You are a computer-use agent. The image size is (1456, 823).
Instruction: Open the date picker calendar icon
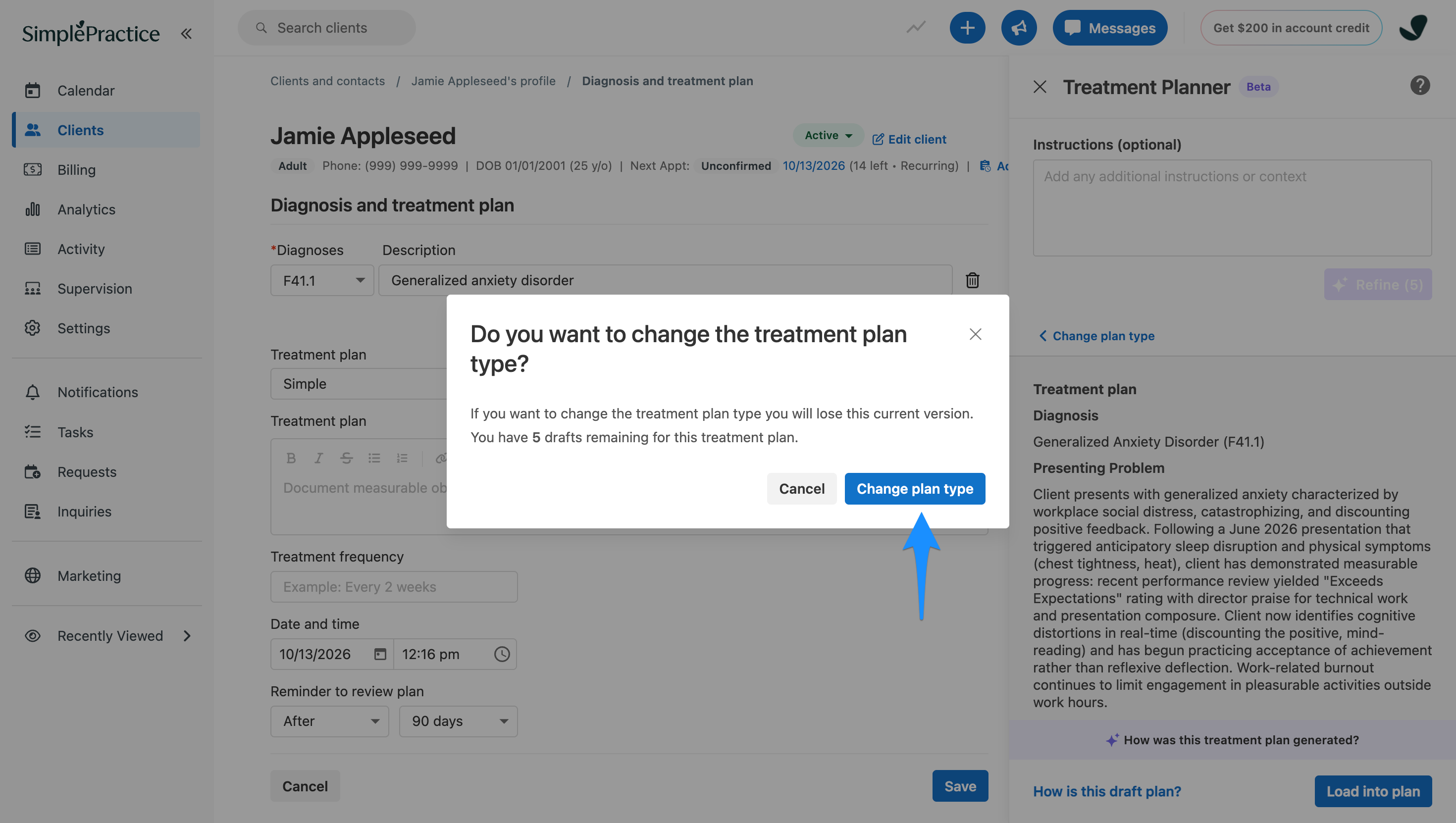380,654
